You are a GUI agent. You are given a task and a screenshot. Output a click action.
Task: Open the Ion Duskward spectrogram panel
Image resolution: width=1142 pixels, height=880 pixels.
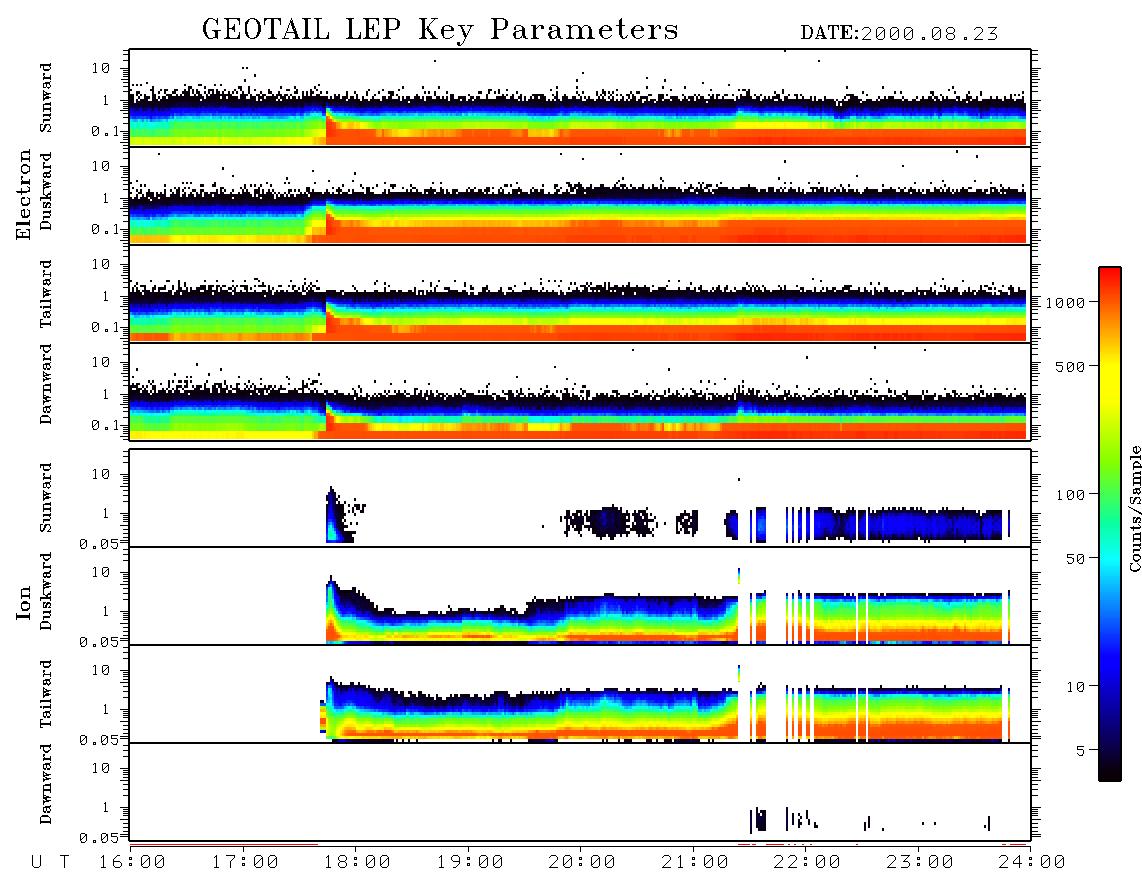tap(580, 595)
